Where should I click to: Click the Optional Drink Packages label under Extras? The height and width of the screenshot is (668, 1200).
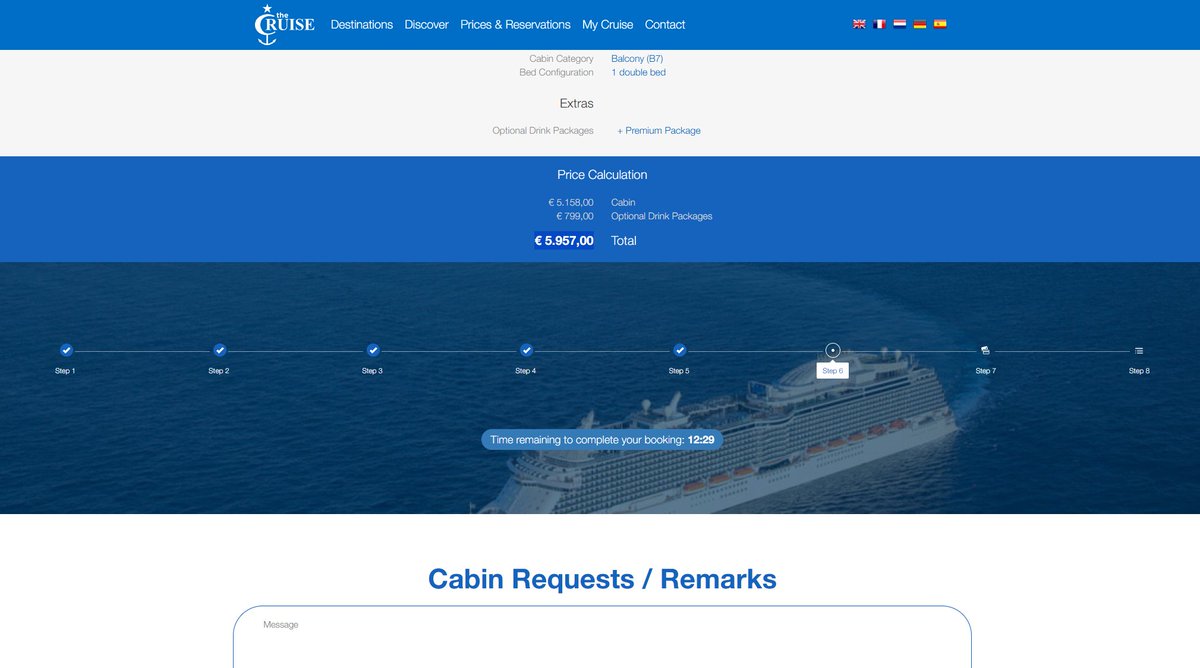click(x=543, y=131)
